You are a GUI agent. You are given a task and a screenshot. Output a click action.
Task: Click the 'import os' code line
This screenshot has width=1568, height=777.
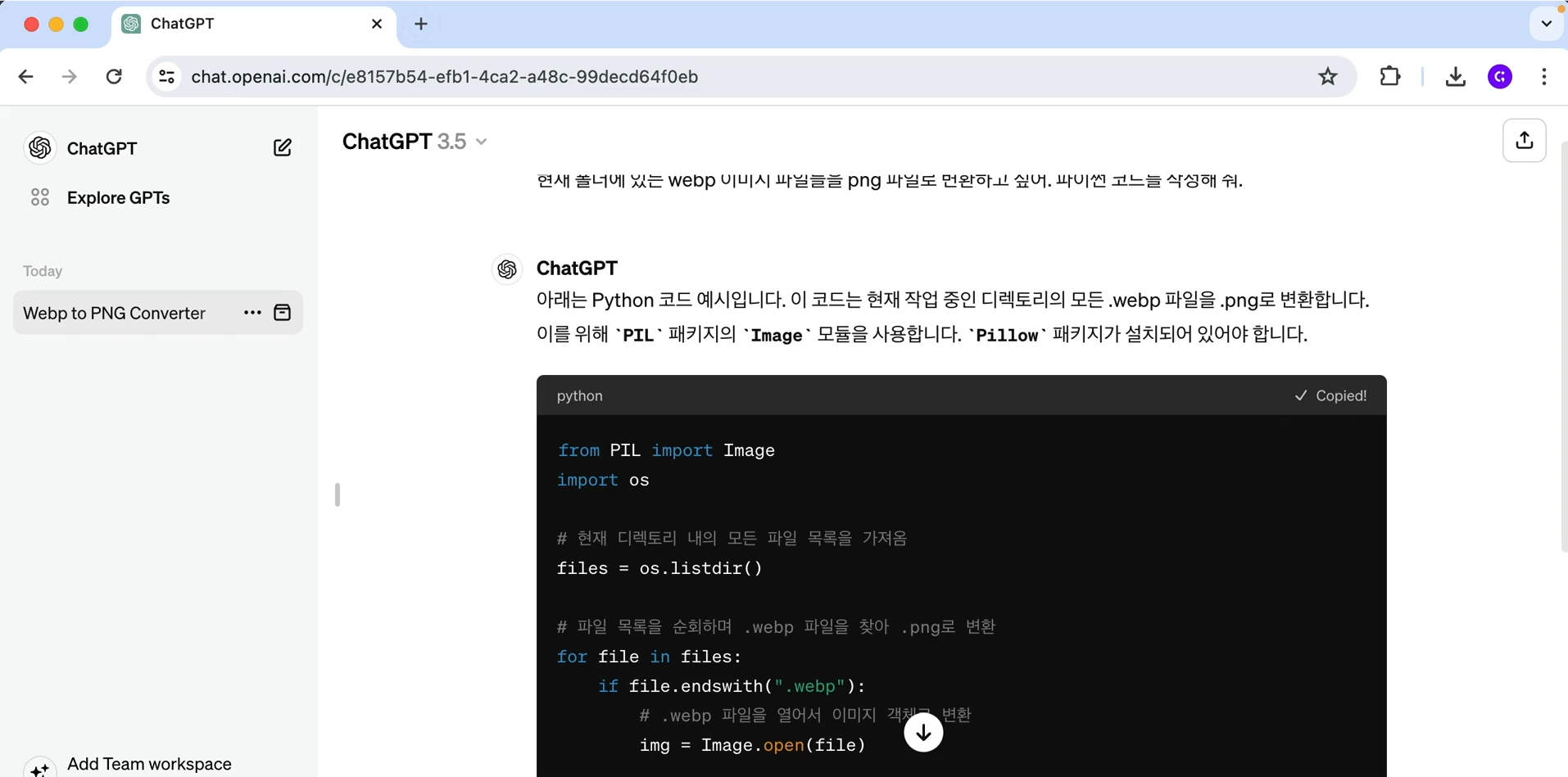pos(603,481)
